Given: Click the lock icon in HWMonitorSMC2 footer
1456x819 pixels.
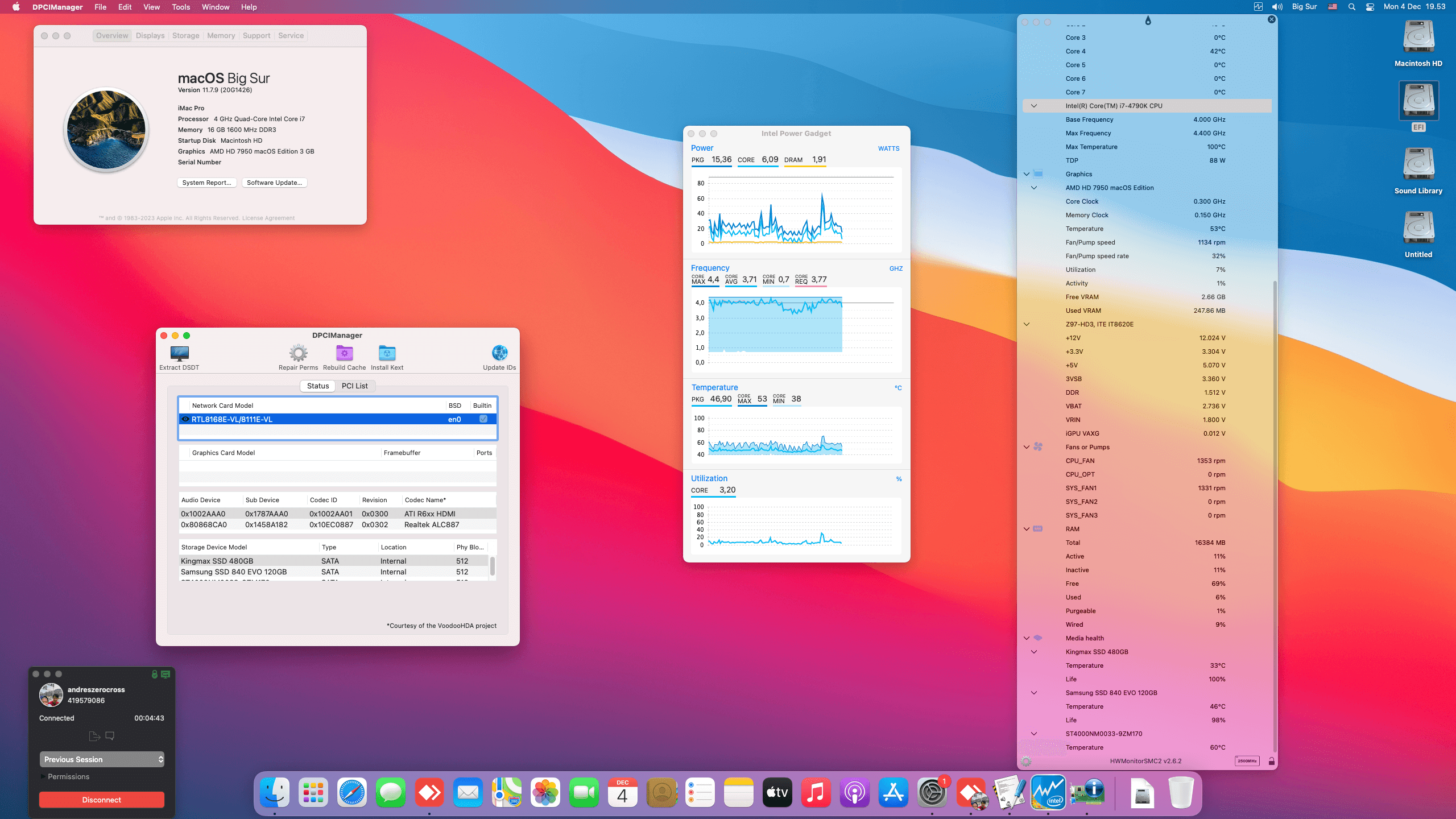Looking at the screenshot, I should click(x=1271, y=761).
